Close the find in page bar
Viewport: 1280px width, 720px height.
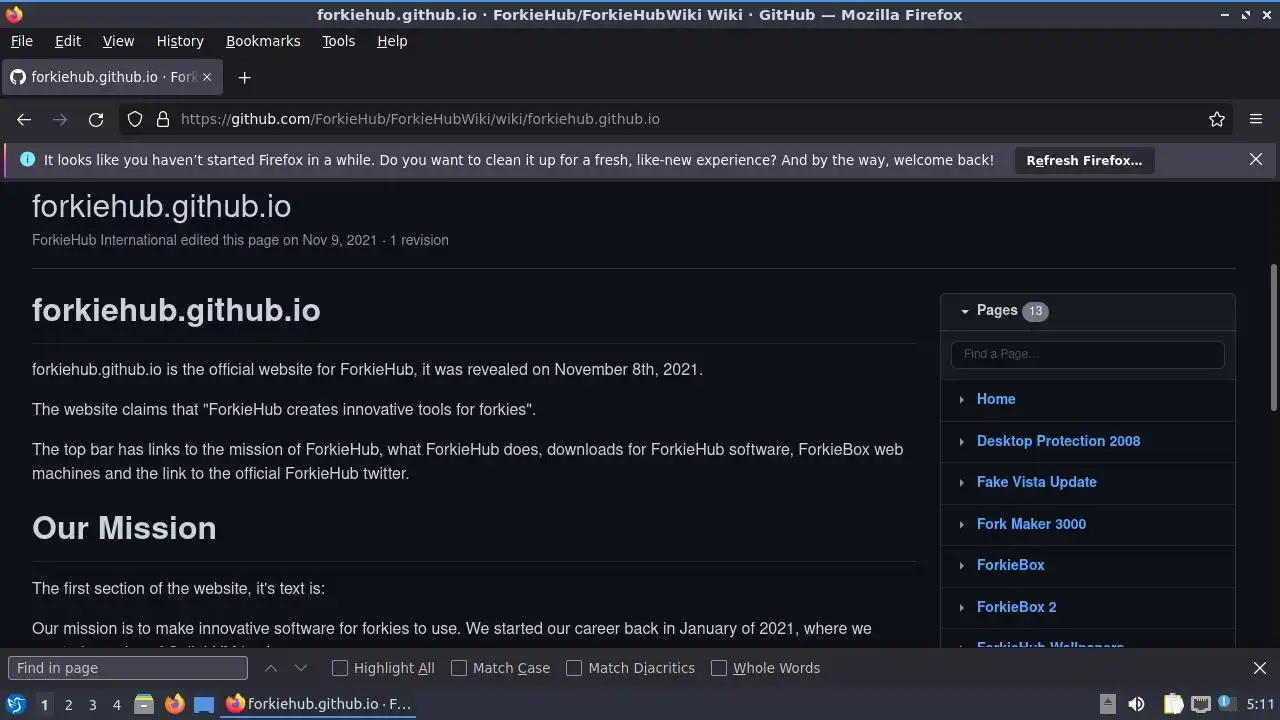coord(1260,668)
